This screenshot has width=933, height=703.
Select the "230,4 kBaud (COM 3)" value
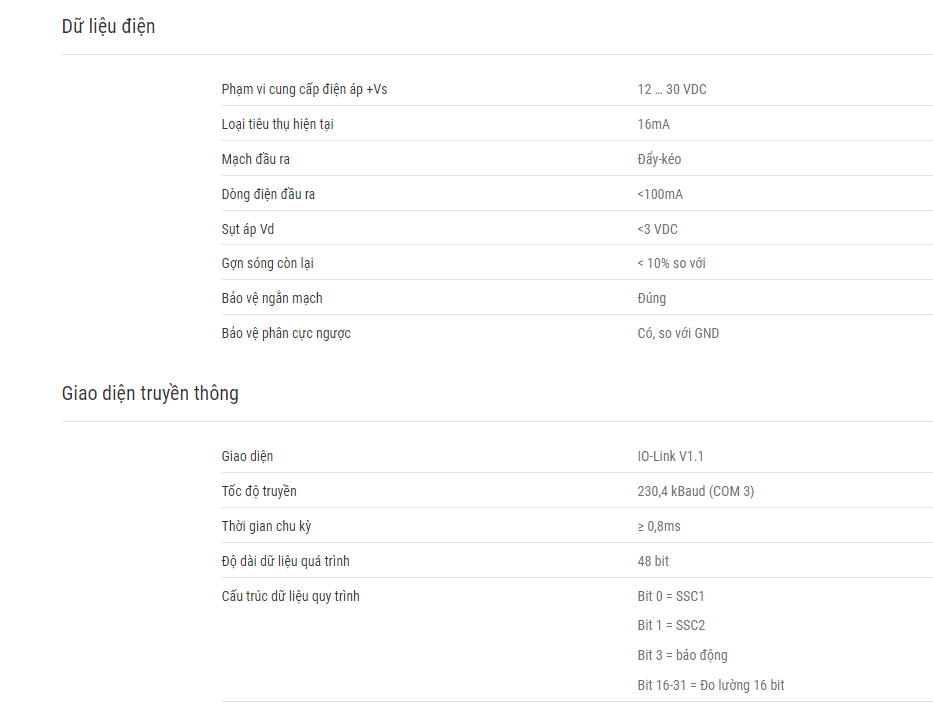696,491
